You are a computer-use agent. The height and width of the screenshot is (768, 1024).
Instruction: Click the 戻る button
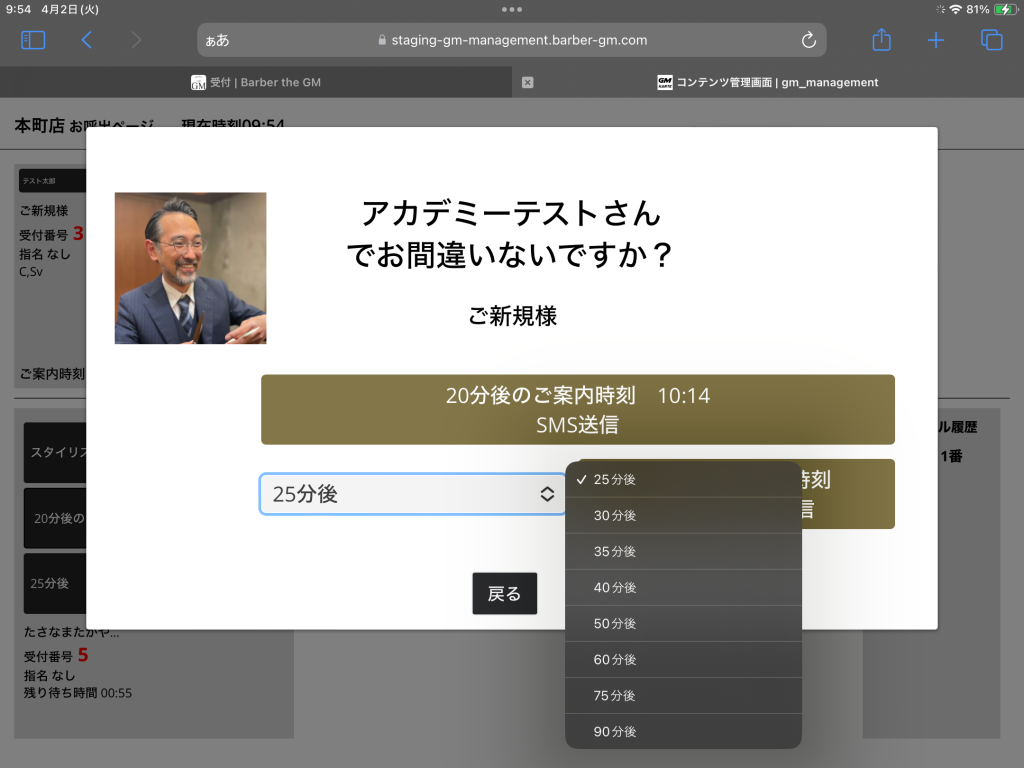point(504,594)
